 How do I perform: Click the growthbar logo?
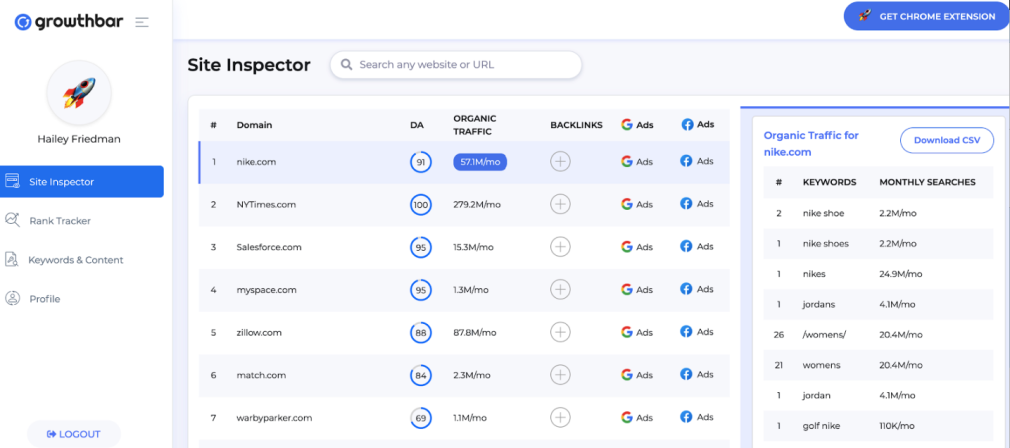coord(70,23)
